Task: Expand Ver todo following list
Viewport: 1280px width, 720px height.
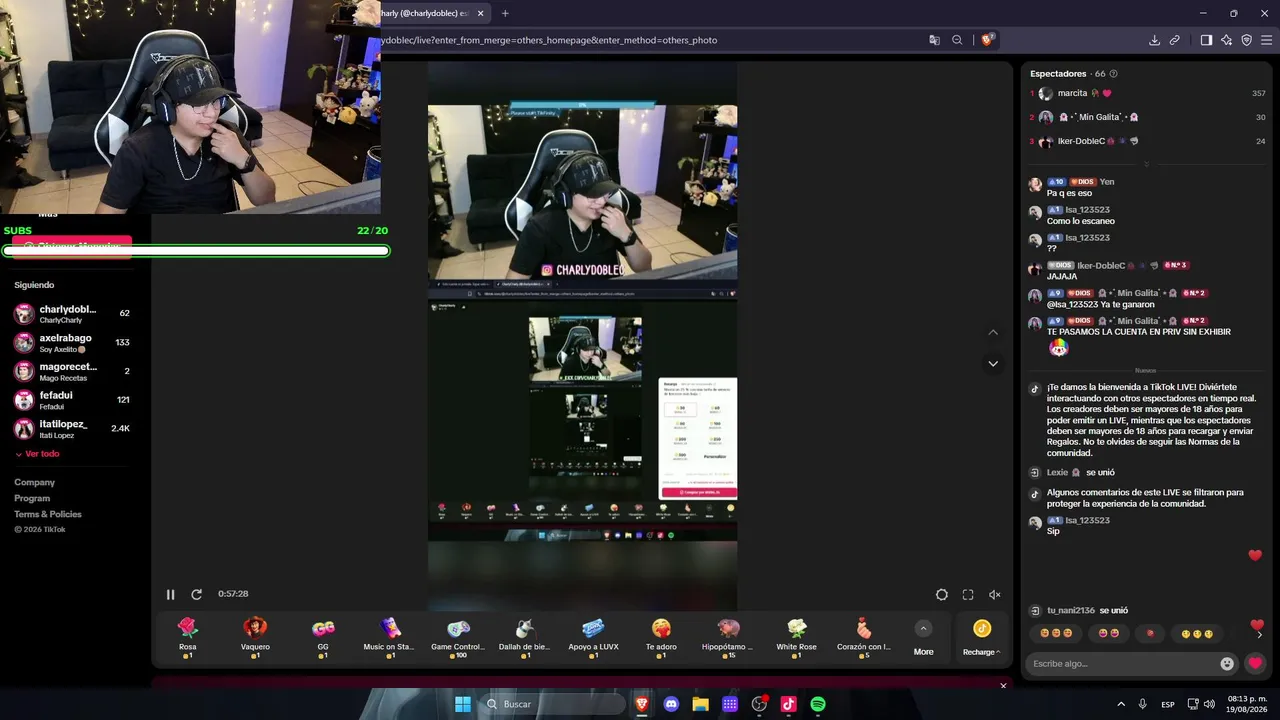Action: coord(37,454)
